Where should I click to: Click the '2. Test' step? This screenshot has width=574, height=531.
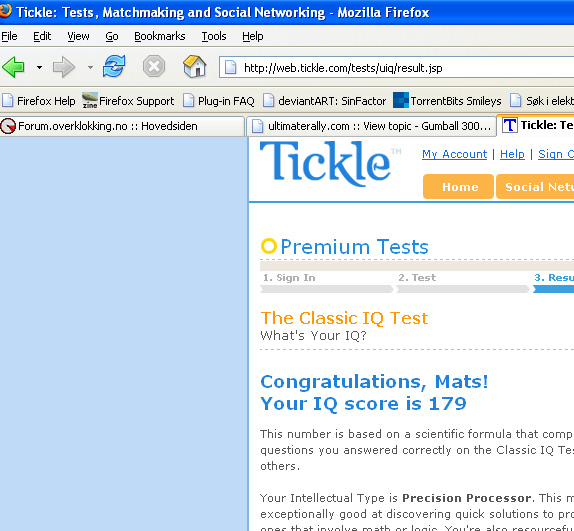click(x=417, y=278)
